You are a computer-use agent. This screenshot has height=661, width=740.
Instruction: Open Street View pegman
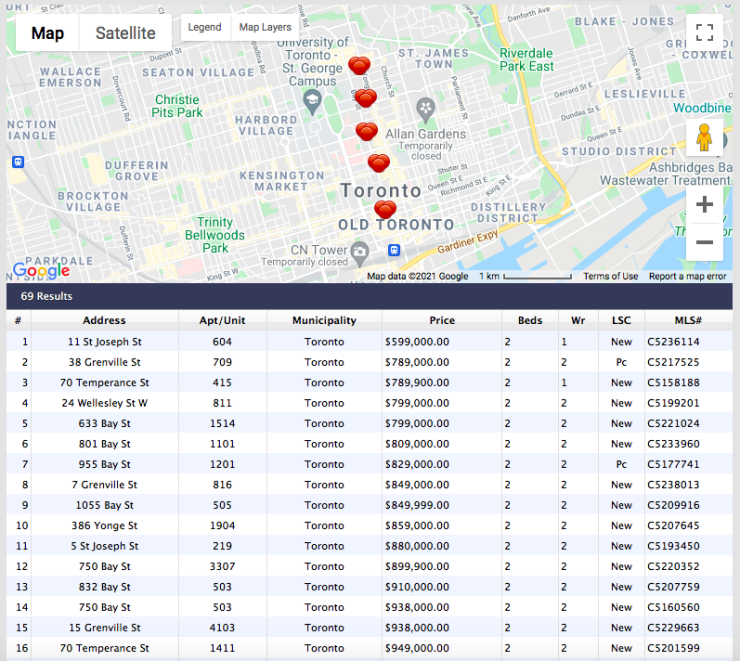pos(704,138)
